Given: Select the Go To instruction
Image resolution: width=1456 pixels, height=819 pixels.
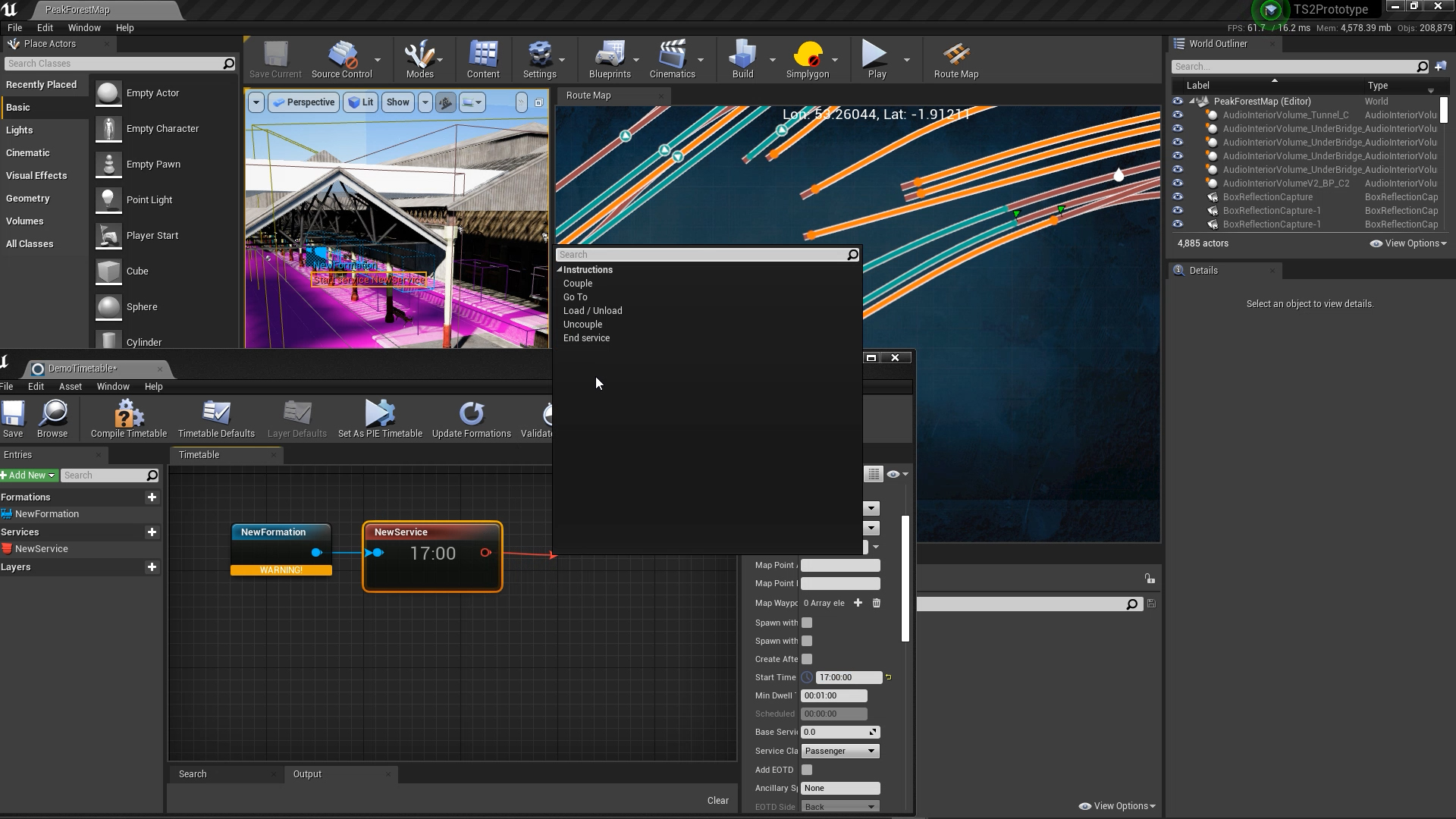Looking at the screenshot, I should coord(575,297).
